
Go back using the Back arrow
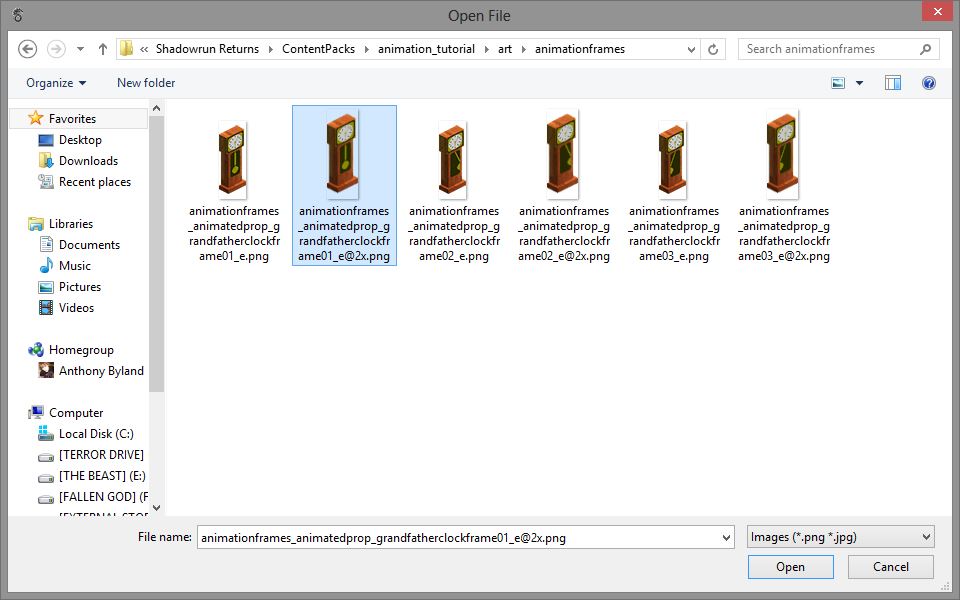28,49
